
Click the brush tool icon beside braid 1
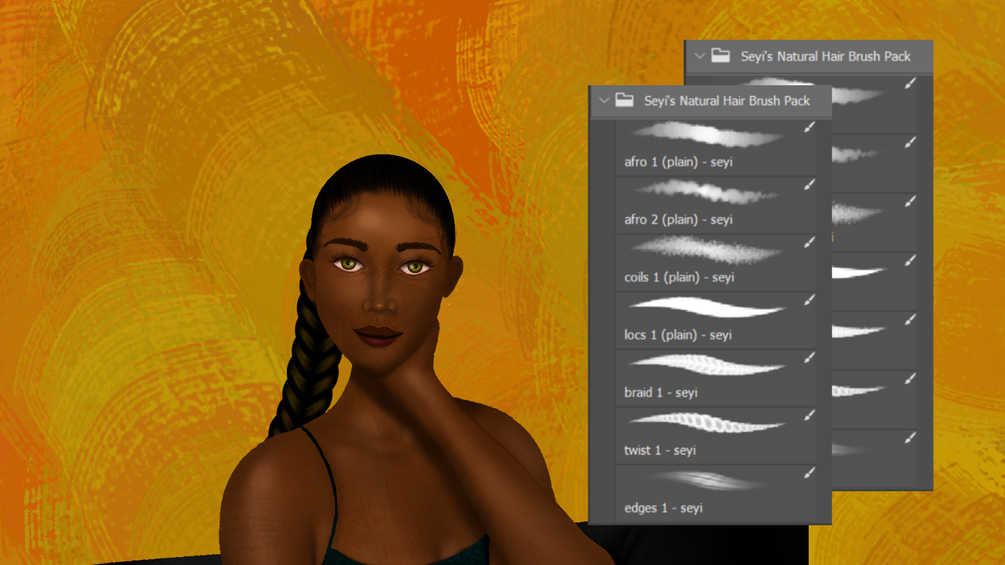pyautogui.click(x=810, y=357)
